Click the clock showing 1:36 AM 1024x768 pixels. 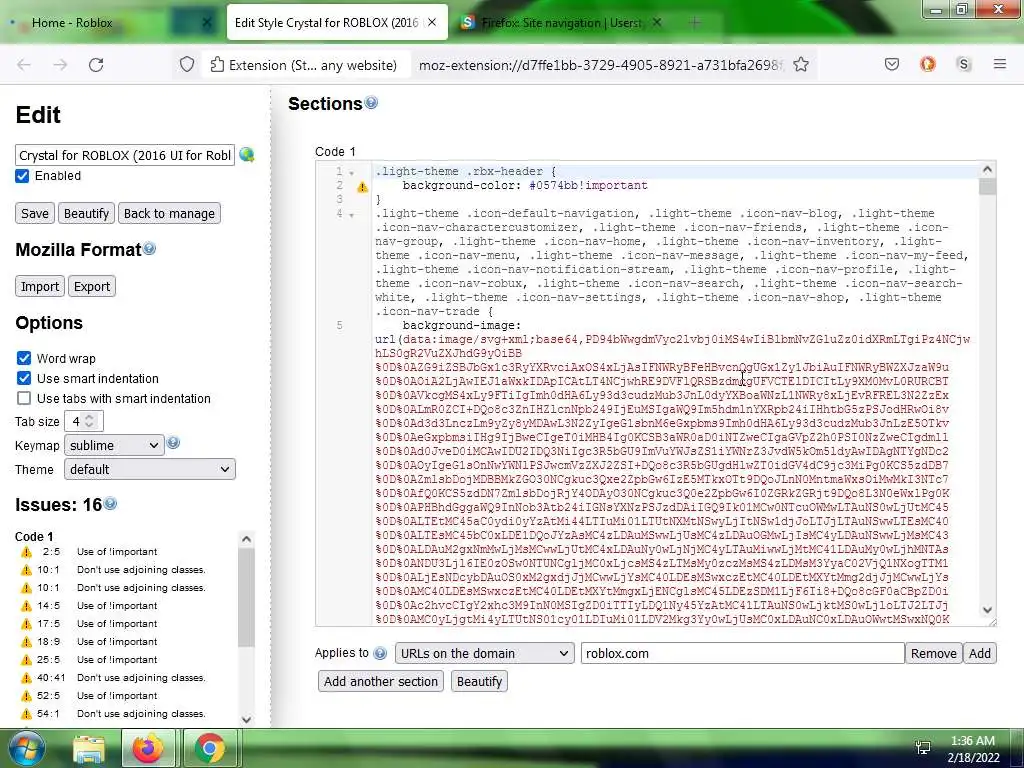pyautogui.click(x=972, y=741)
